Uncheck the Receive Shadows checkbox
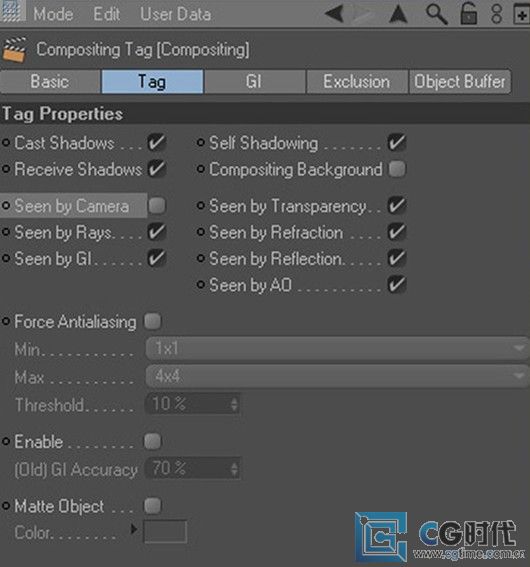This screenshot has width=530, height=567. coord(157,169)
